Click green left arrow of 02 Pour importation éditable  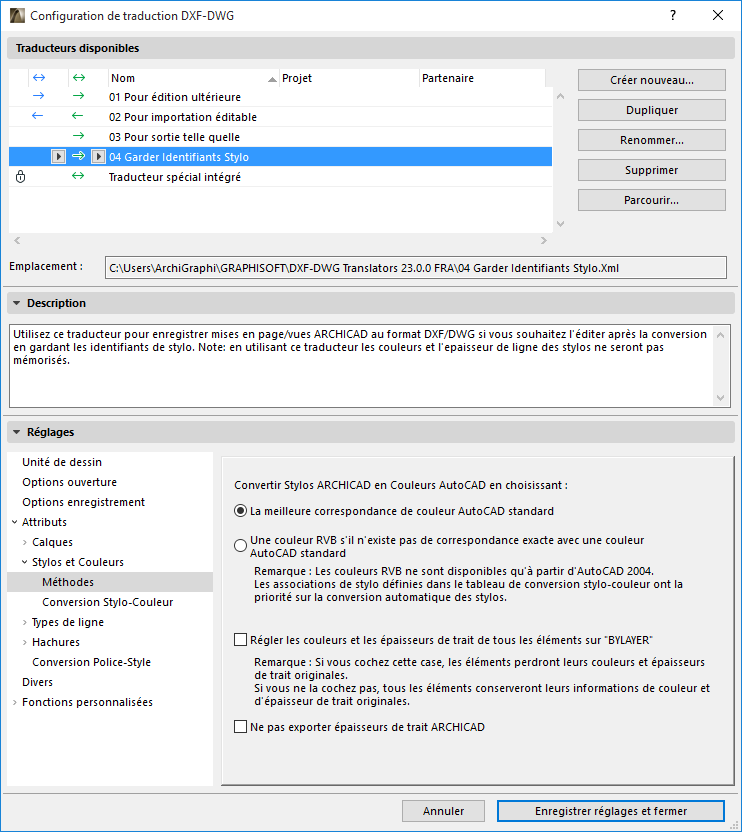pyautogui.click(x=77, y=116)
